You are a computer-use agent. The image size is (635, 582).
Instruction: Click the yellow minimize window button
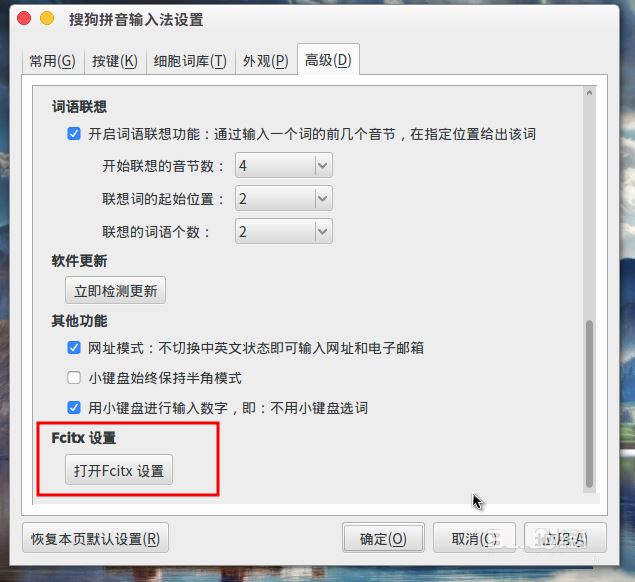[x=47, y=18]
